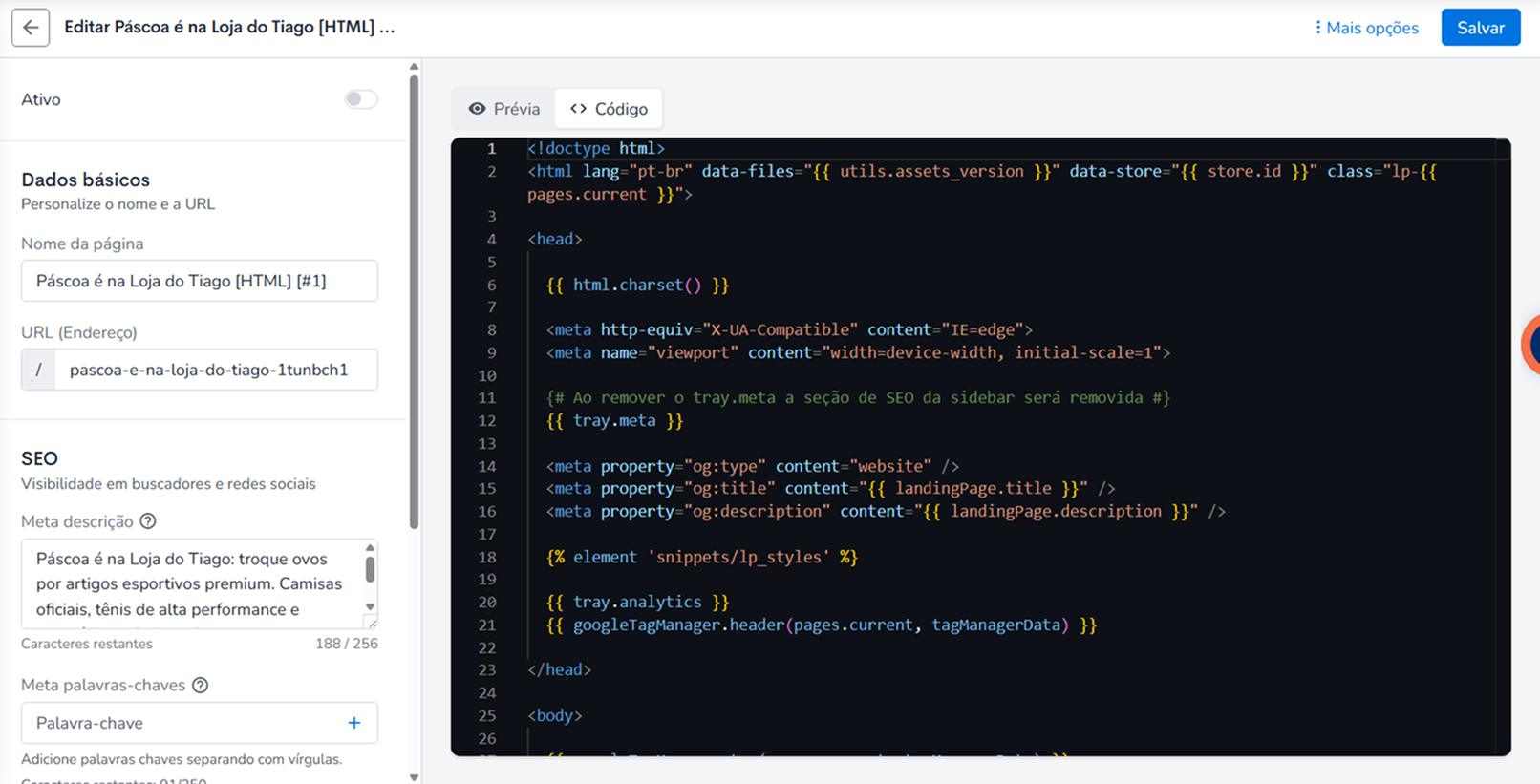Click the sidebar scrollbar thumb

414,301
